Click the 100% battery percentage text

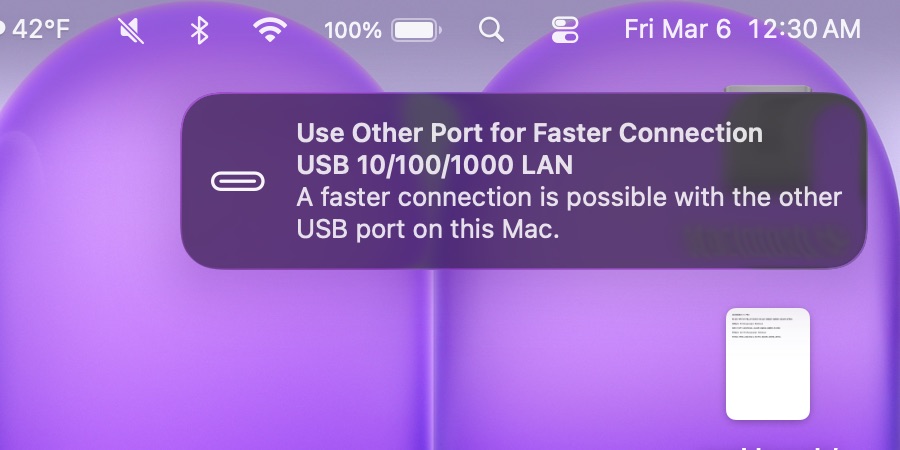(x=352, y=30)
